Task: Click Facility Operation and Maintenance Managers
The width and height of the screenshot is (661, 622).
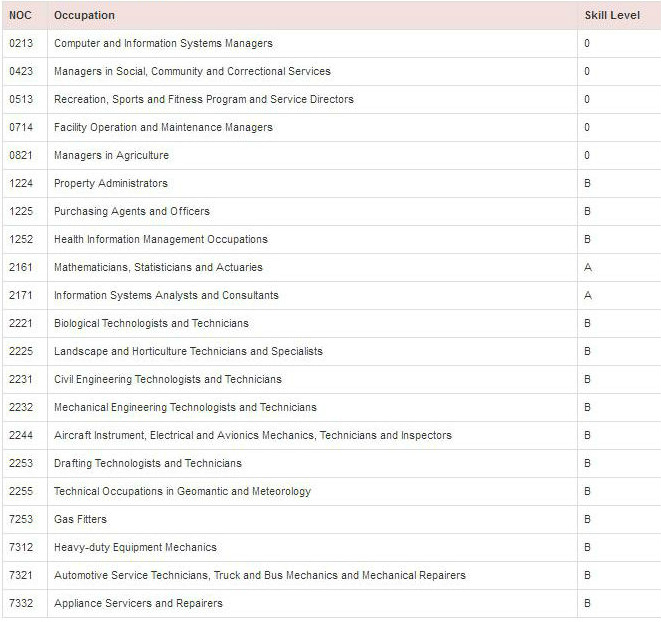Action: [163, 127]
